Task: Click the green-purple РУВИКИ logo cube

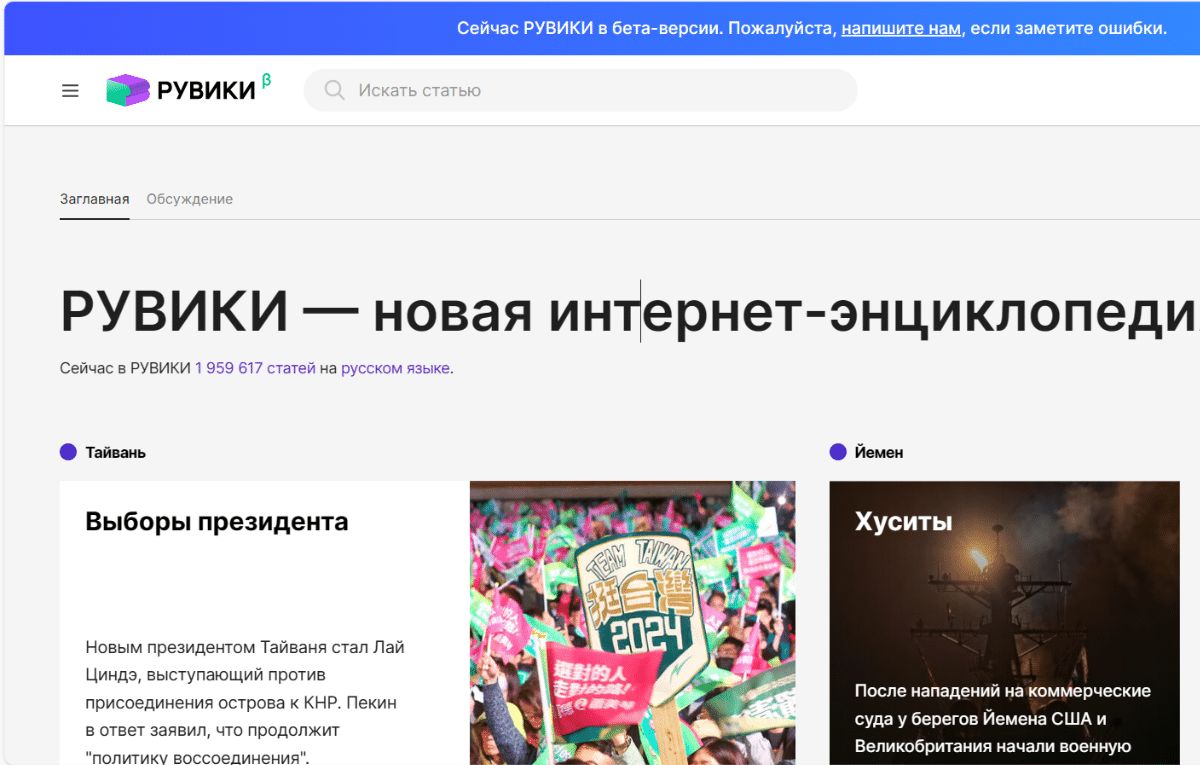Action: [x=127, y=91]
